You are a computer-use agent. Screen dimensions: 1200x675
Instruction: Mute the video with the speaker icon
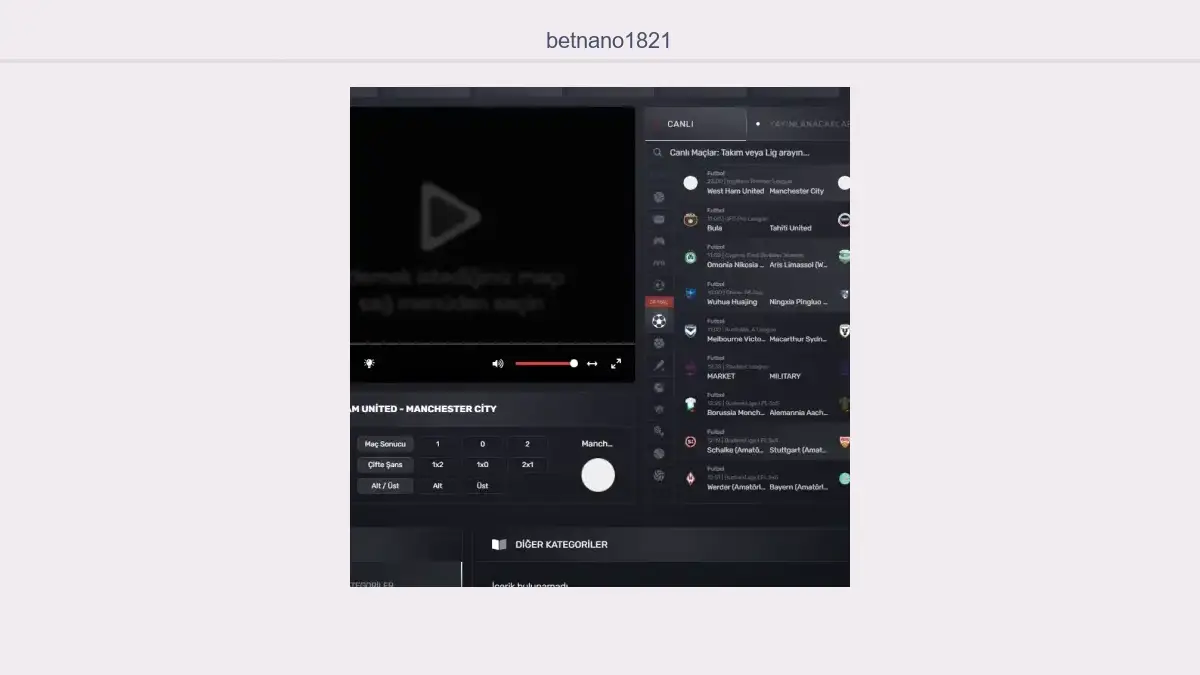[x=497, y=364]
